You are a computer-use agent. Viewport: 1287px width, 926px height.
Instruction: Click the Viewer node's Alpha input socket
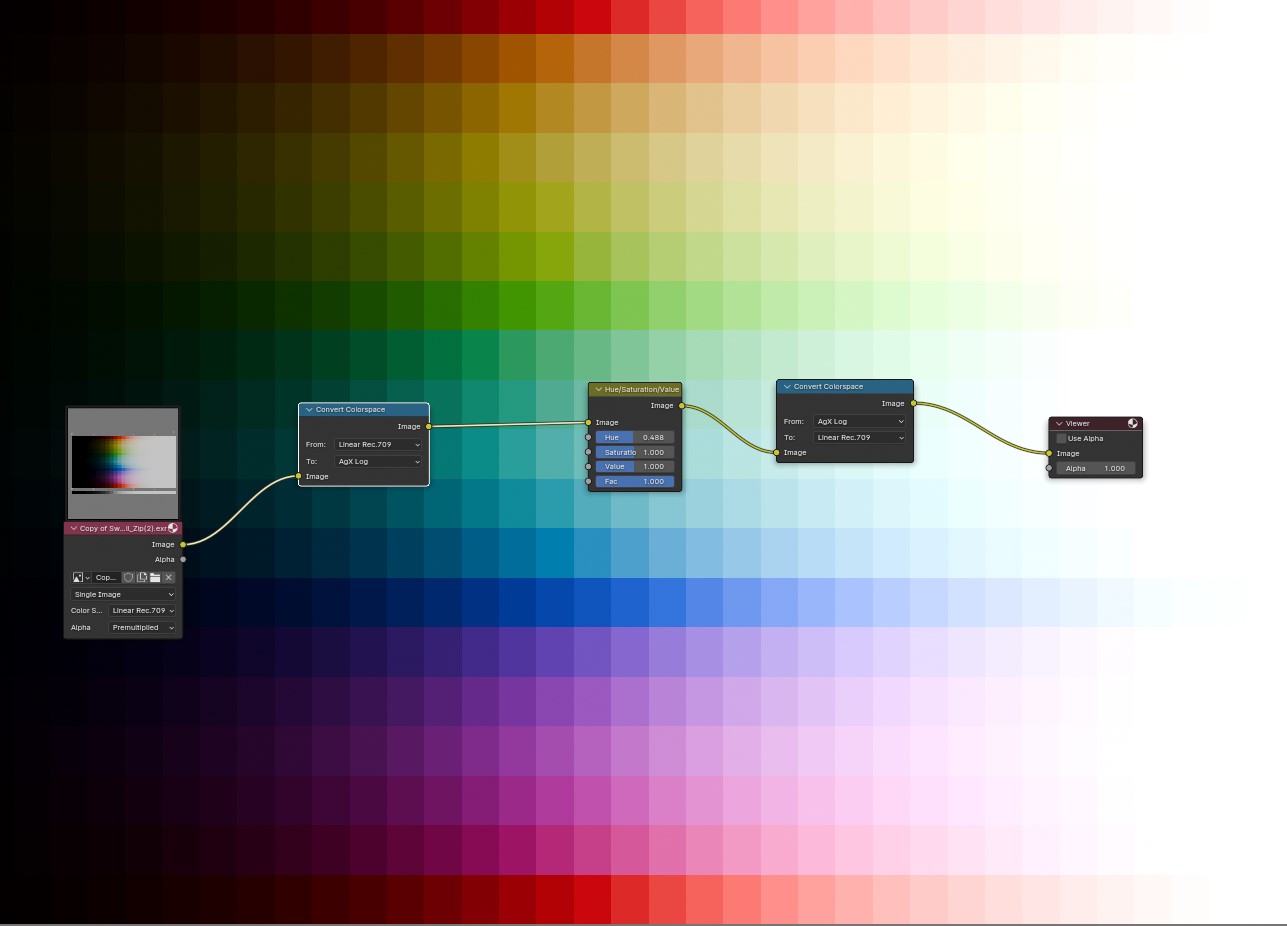(1049, 468)
